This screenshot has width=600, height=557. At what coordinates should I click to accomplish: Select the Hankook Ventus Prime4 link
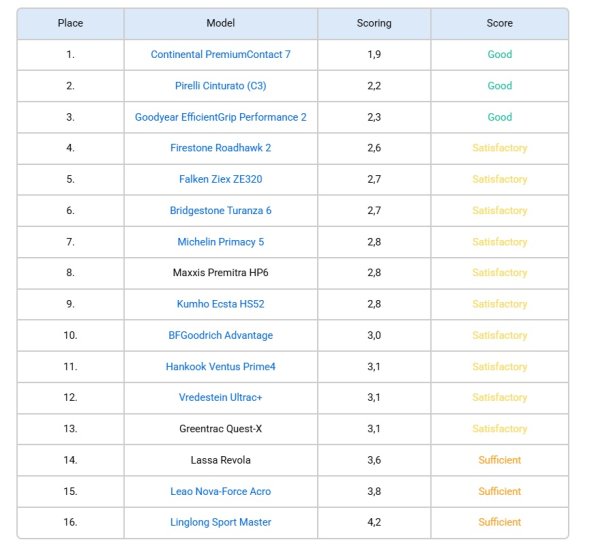[x=220, y=367]
